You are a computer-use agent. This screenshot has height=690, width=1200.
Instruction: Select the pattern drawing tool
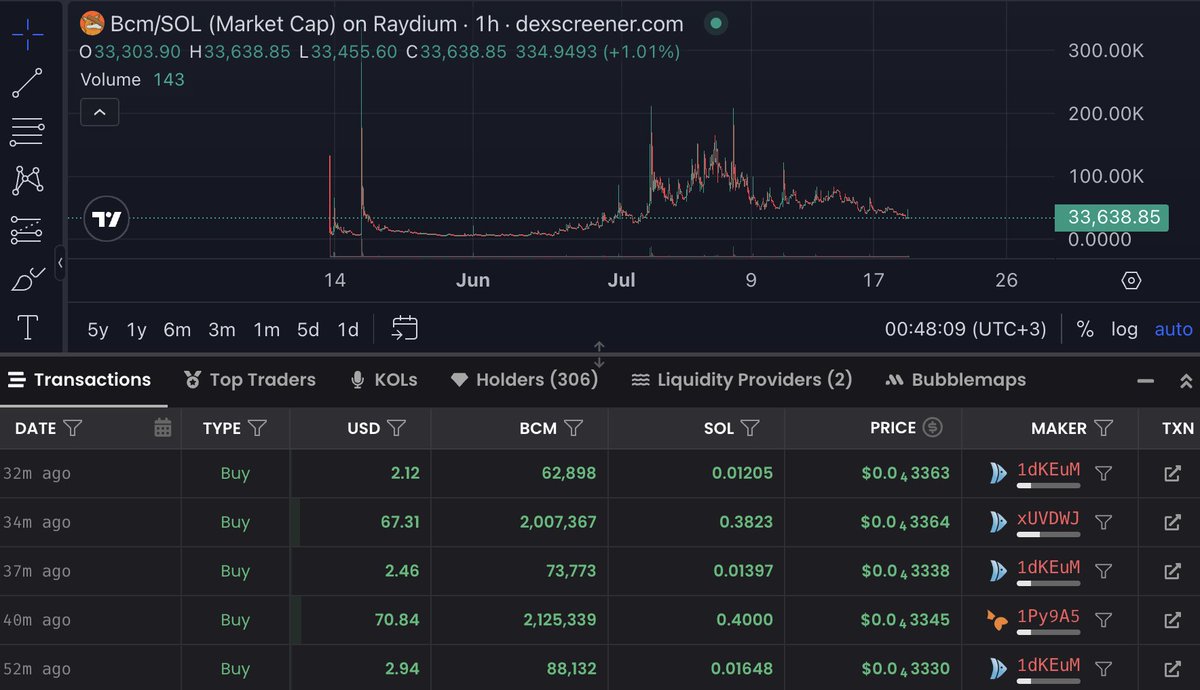click(27, 180)
